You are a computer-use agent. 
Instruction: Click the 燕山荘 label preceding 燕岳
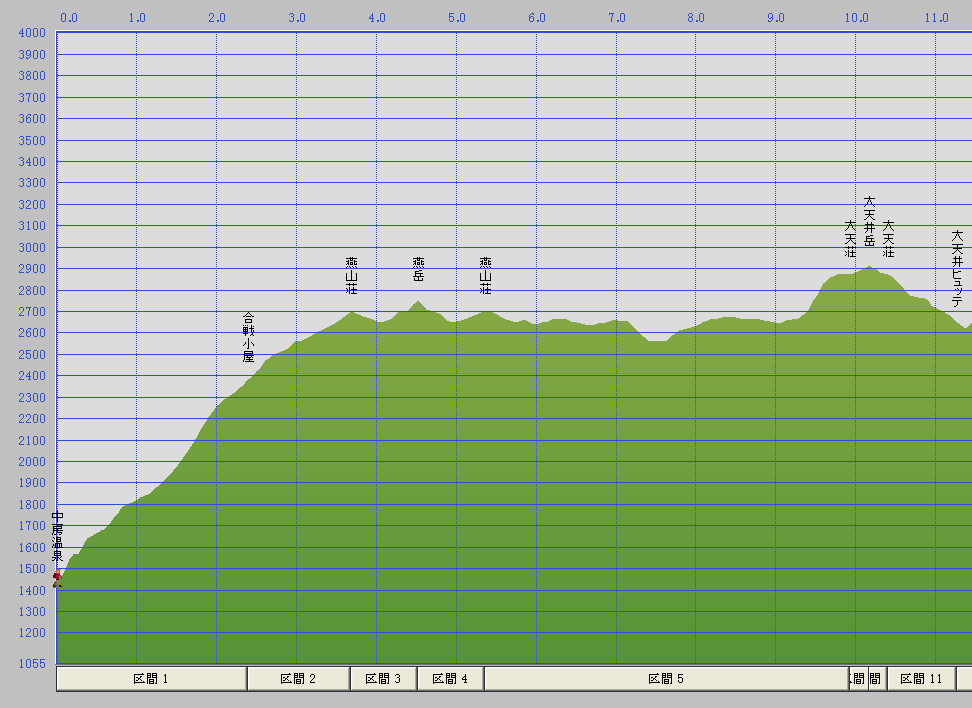tap(351, 276)
